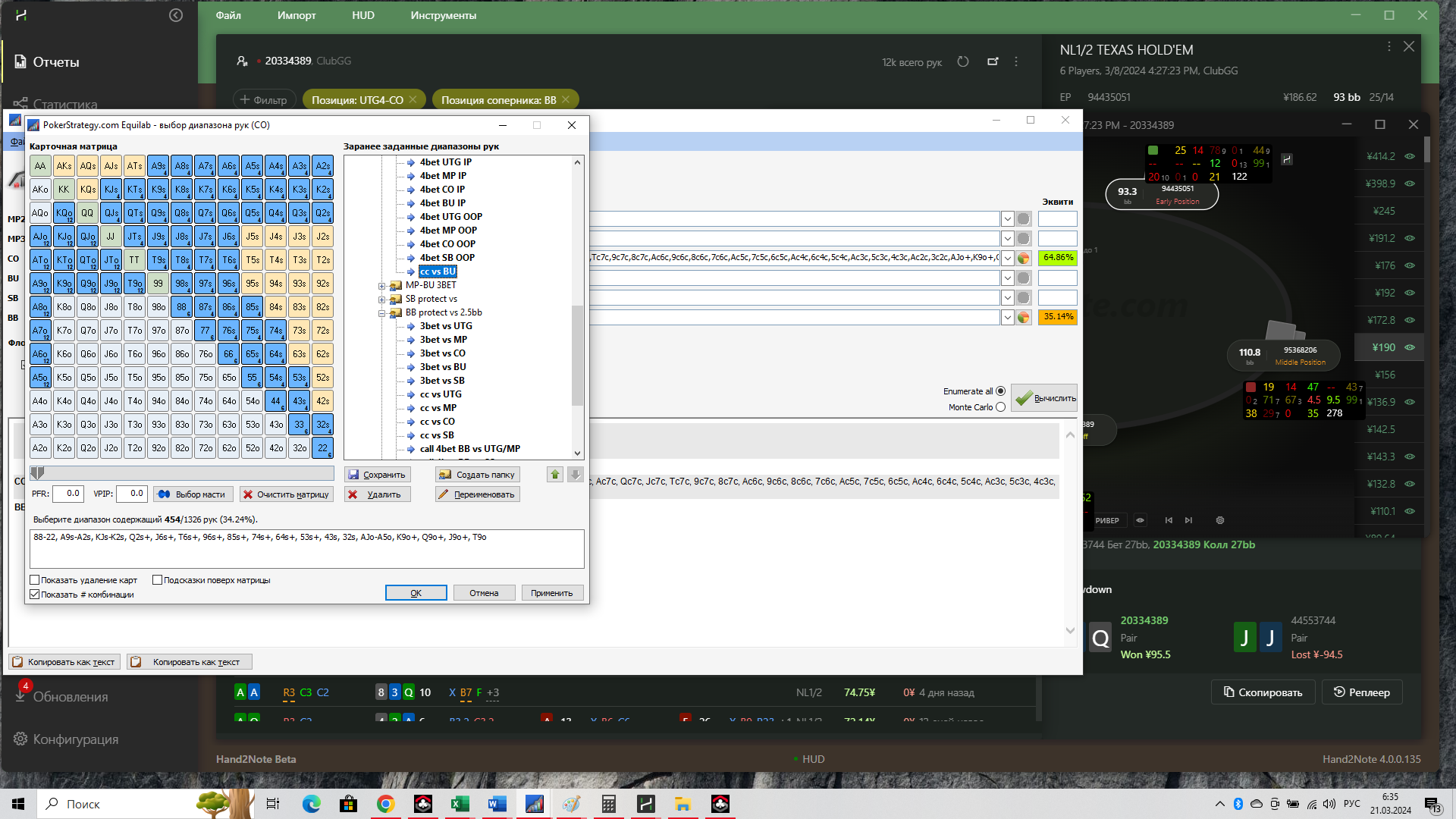Open the Импорт menu
The image size is (1456, 819).
297,15
